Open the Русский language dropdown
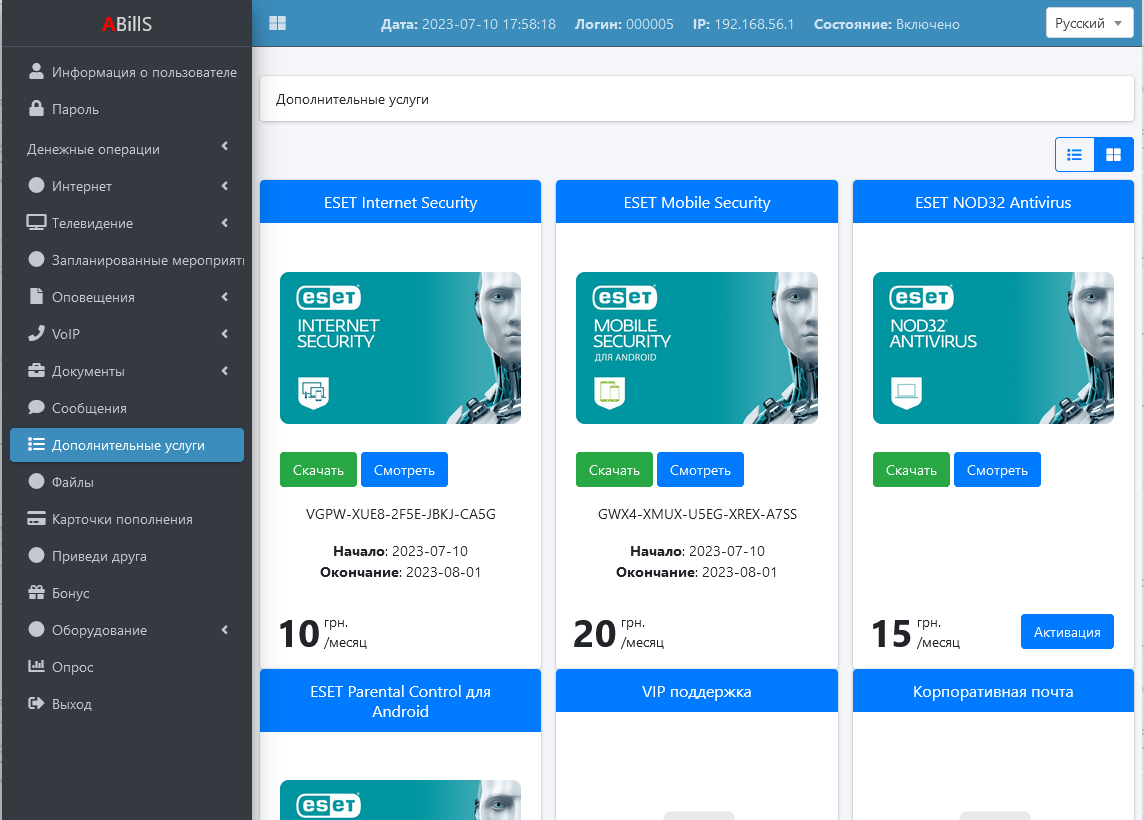 click(1089, 23)
